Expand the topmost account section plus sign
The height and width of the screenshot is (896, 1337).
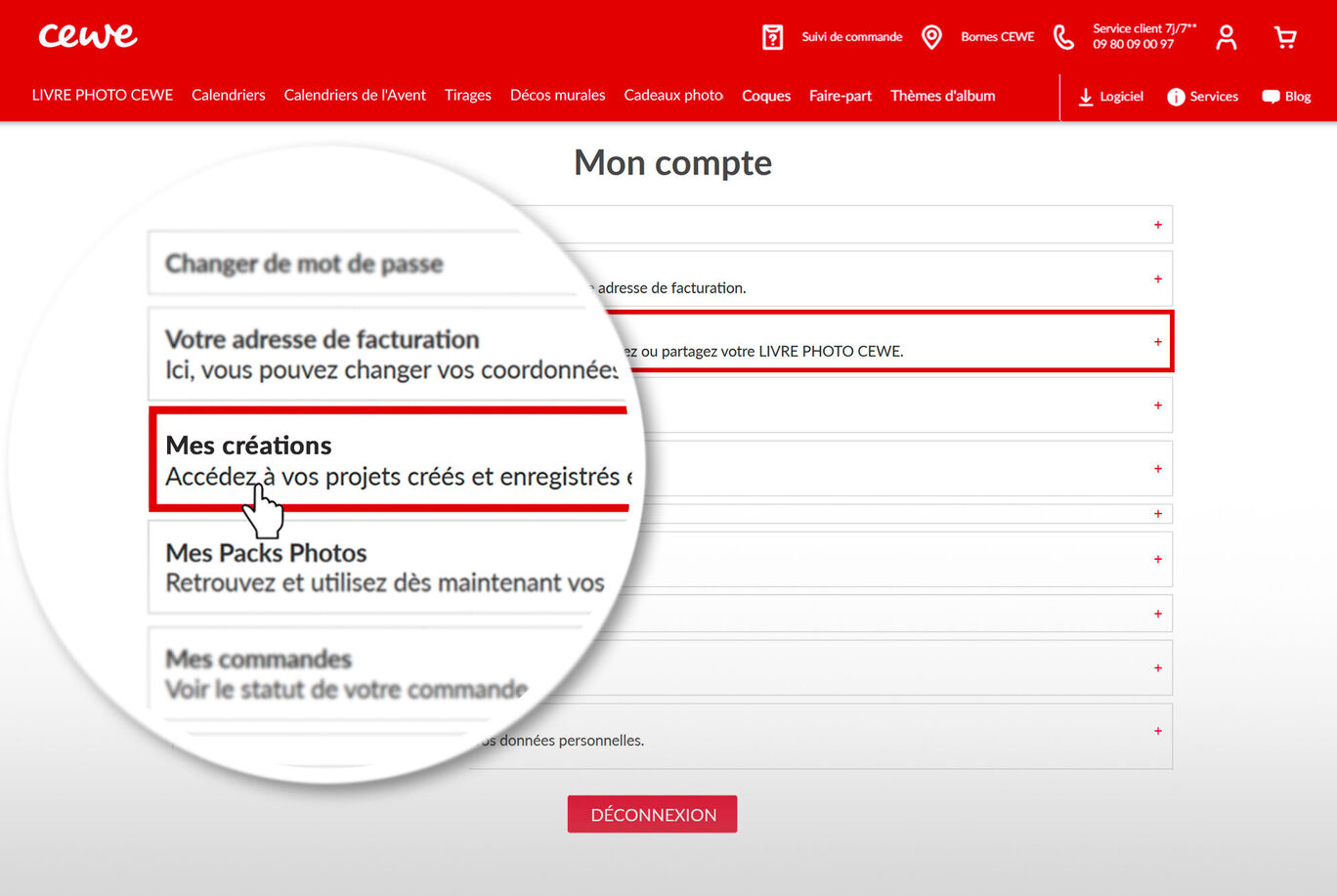point(1157,224)
